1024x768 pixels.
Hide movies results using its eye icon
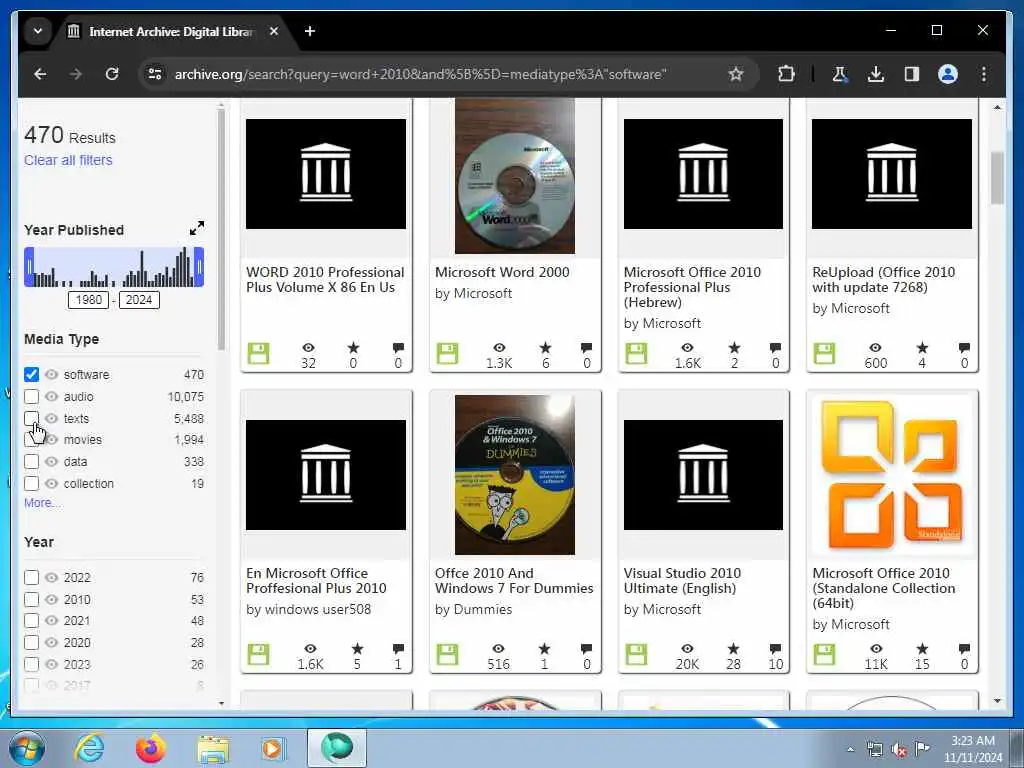[52, 440]
